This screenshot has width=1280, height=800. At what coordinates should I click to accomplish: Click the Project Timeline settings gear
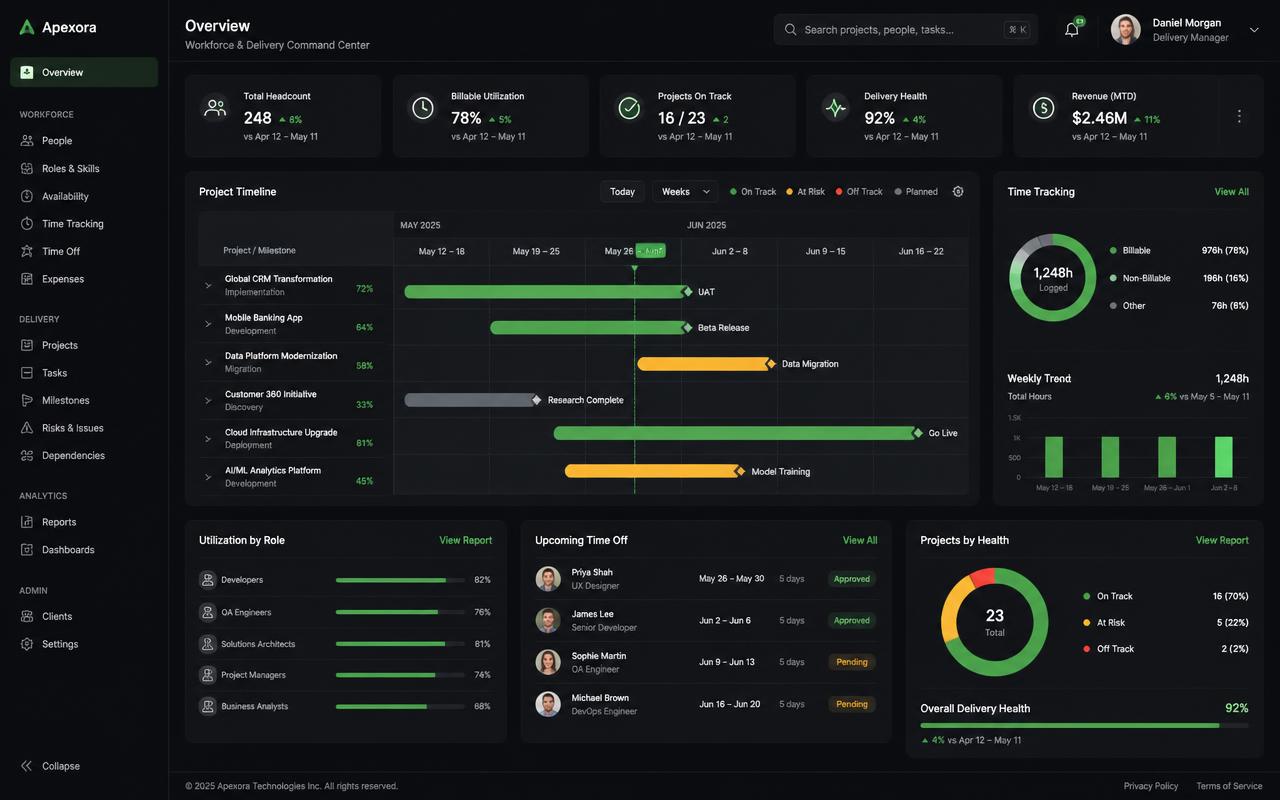click(958, 192)
